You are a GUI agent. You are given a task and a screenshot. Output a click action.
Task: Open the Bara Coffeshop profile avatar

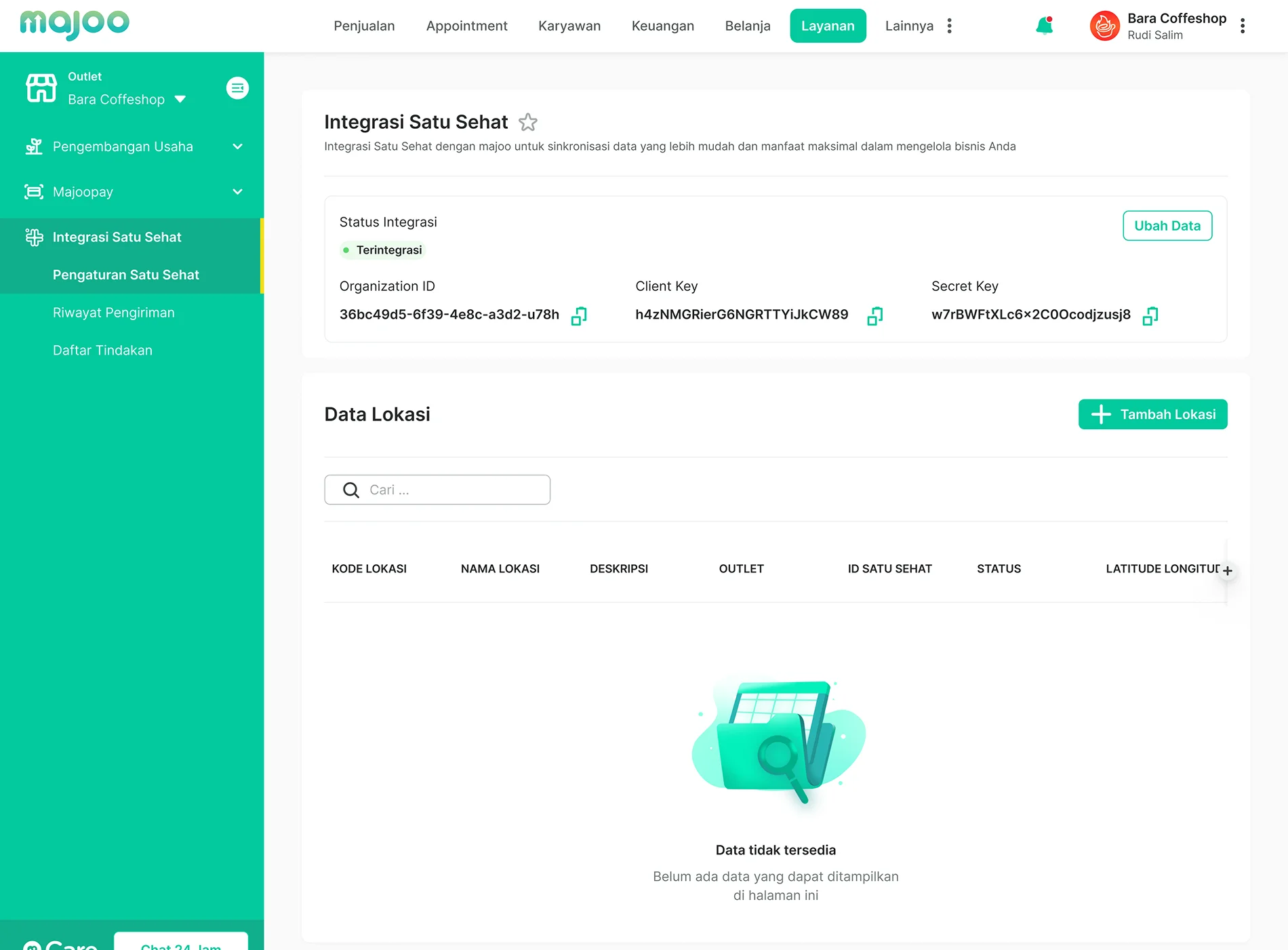[x=1104, y=26]
